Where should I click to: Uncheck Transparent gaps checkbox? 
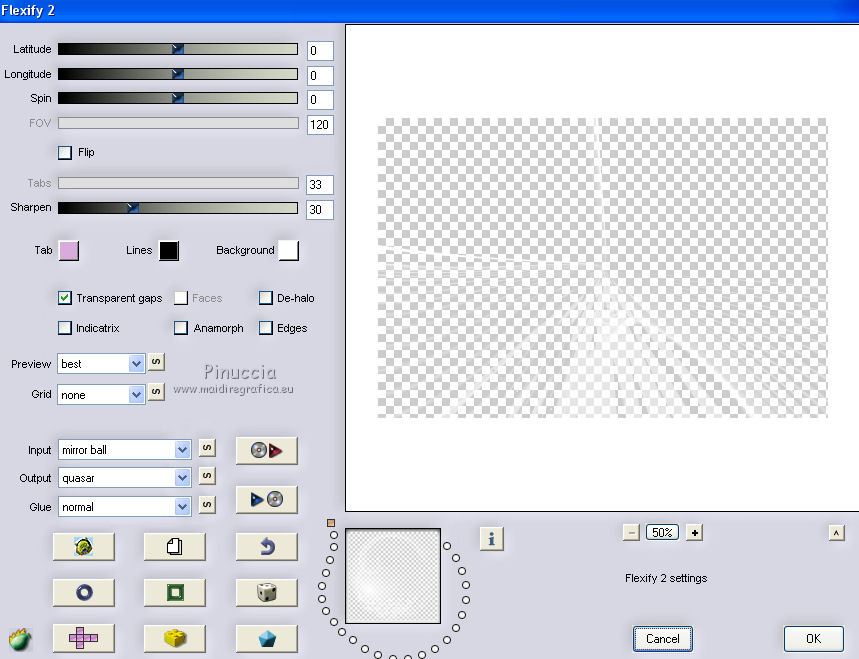coord(65,297)
